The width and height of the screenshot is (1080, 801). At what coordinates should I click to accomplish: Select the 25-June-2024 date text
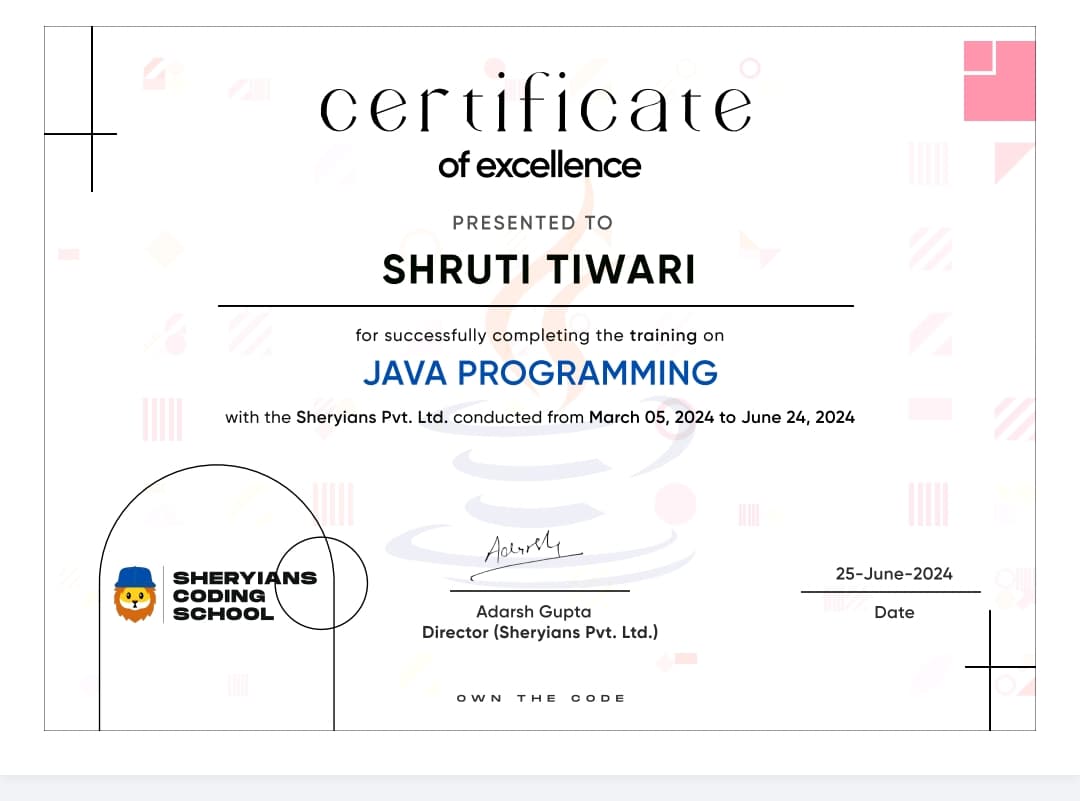[x=894, y=573]
